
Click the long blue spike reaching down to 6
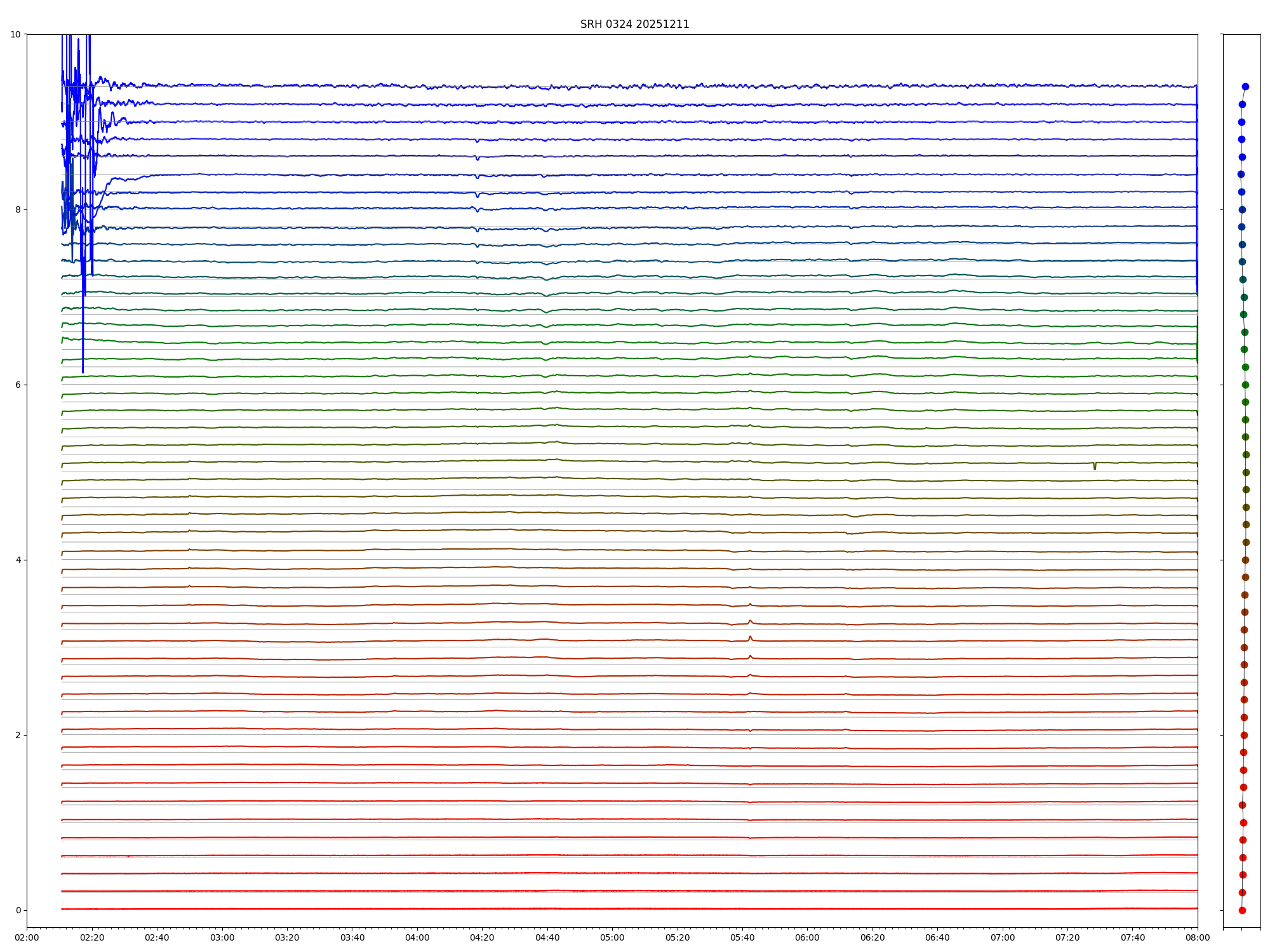point(83,355)
